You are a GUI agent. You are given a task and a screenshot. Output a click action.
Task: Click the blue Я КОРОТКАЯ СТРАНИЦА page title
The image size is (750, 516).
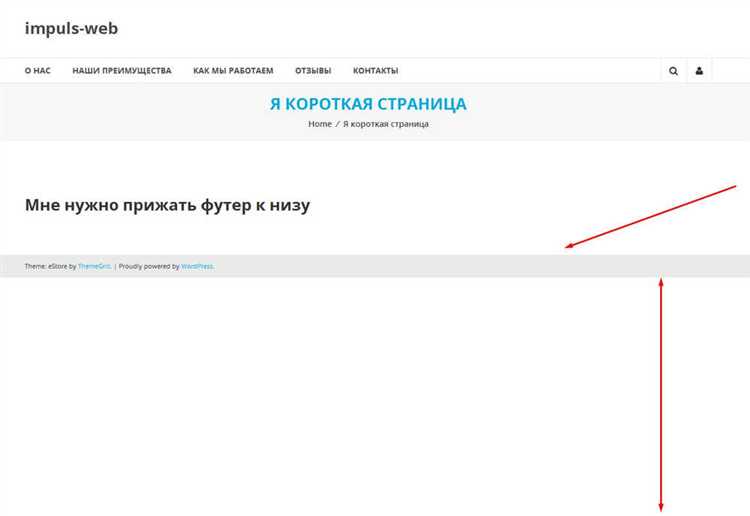tap(368, 104)
